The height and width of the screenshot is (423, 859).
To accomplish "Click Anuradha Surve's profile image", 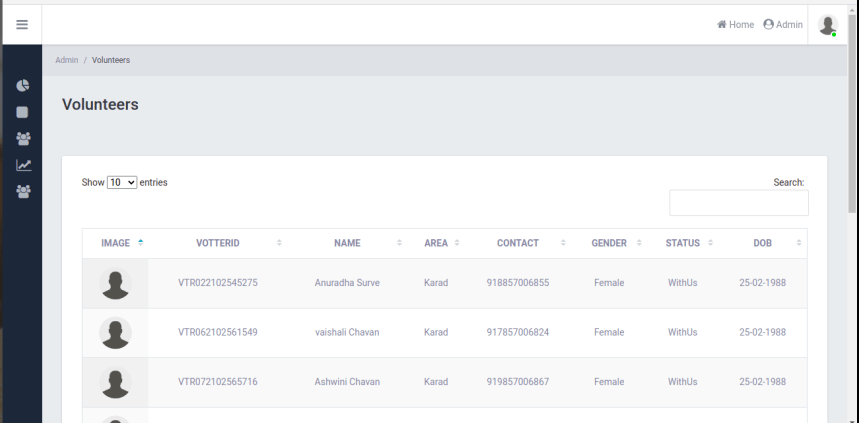I will coord(116,284).
